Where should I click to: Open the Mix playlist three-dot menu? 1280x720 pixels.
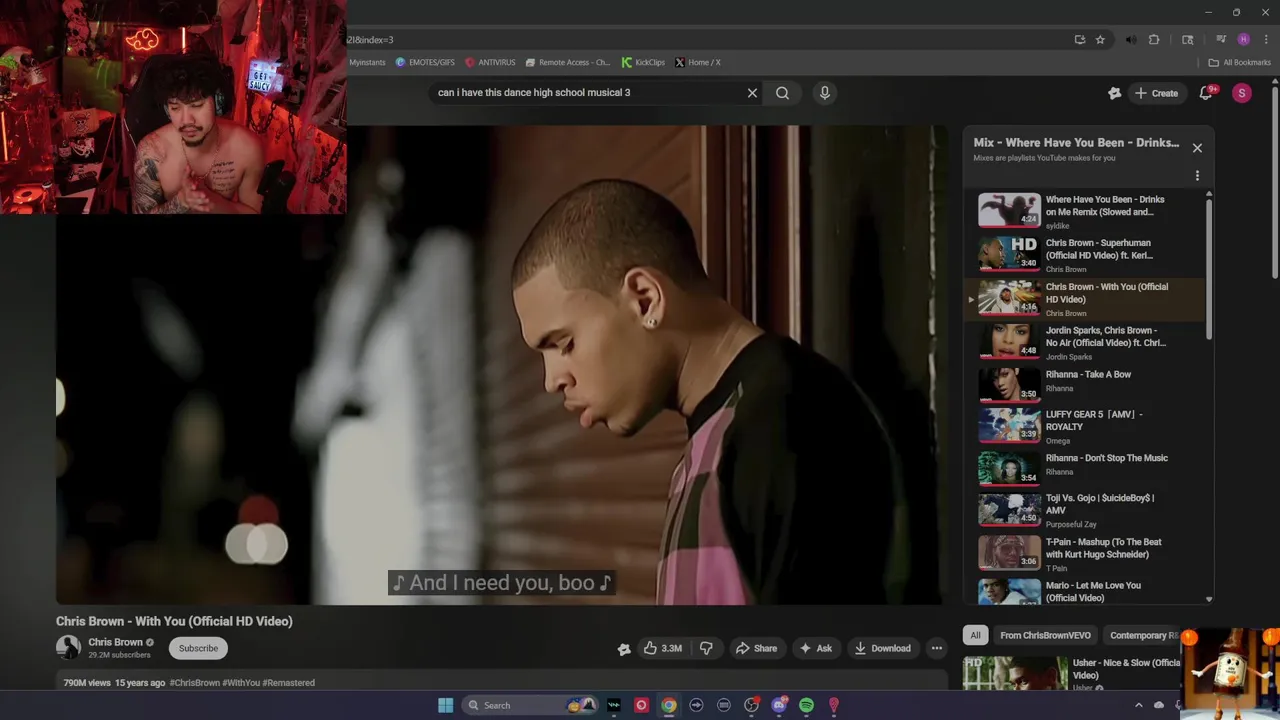pos(1197,176)
